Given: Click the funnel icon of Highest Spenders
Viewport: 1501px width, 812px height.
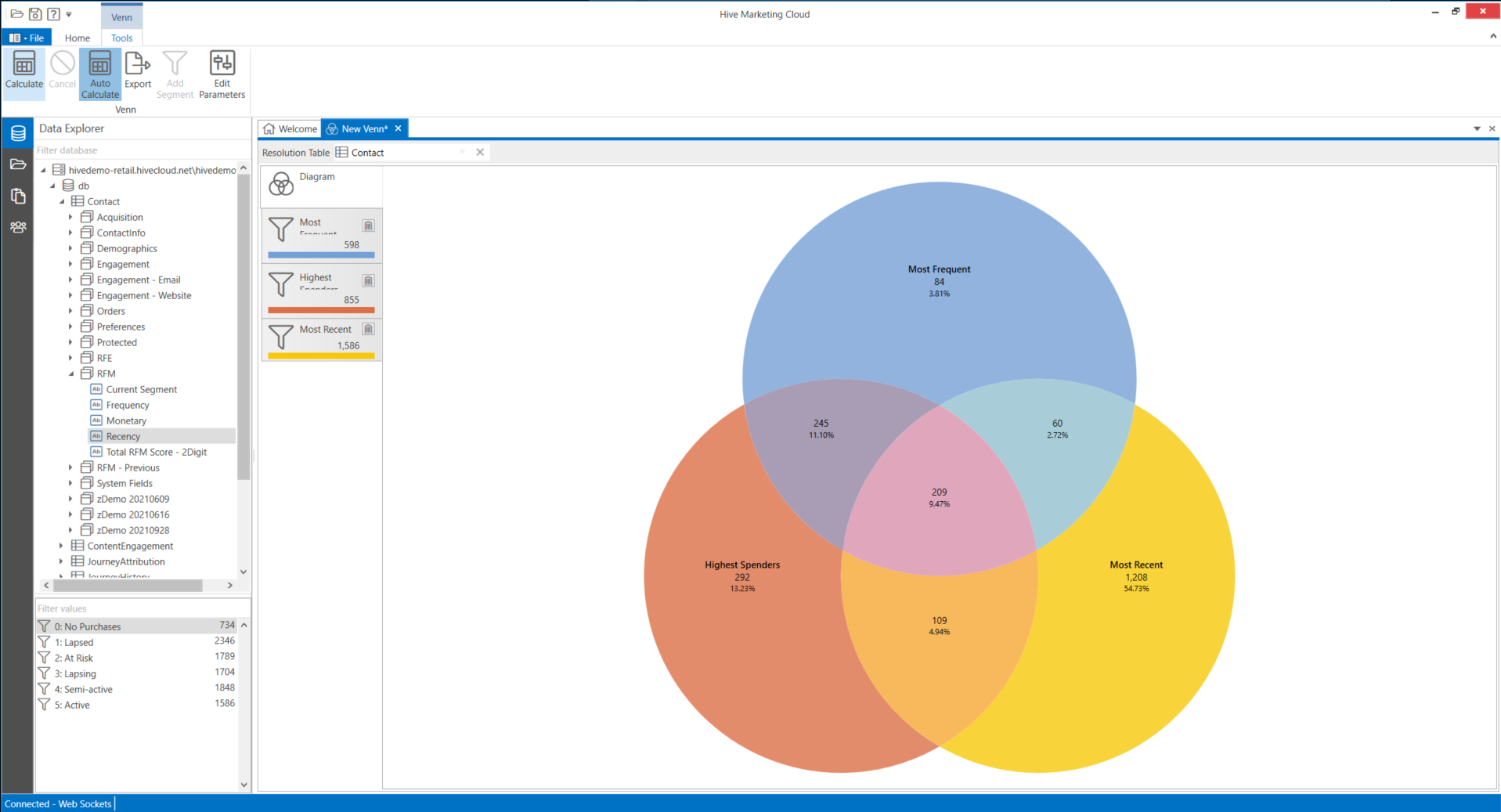Looking at the screenshot, I should point(281,284).
